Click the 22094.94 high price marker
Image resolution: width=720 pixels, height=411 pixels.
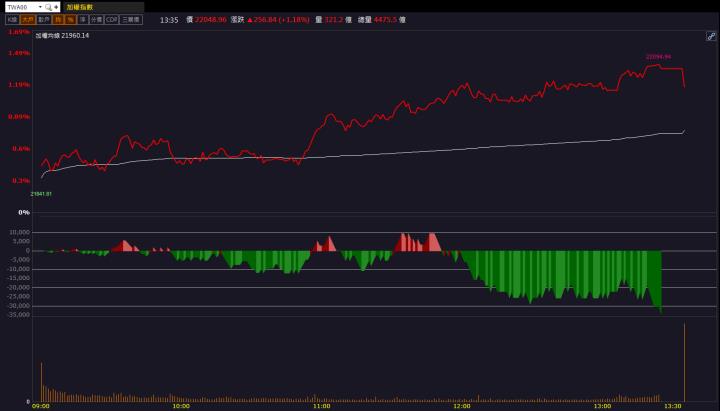[x=657, y=57]
